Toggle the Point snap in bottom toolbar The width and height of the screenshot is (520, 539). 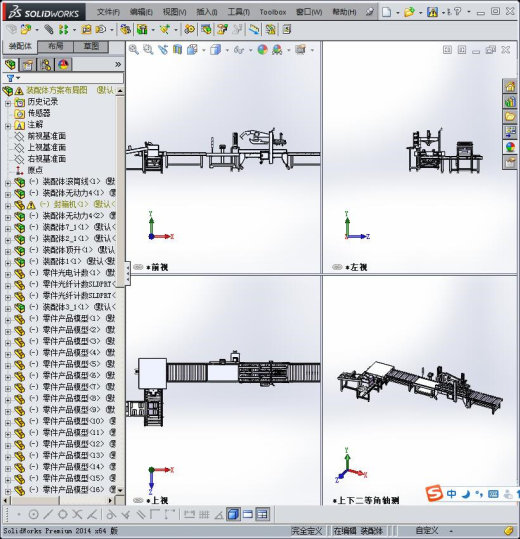[19, 515]
